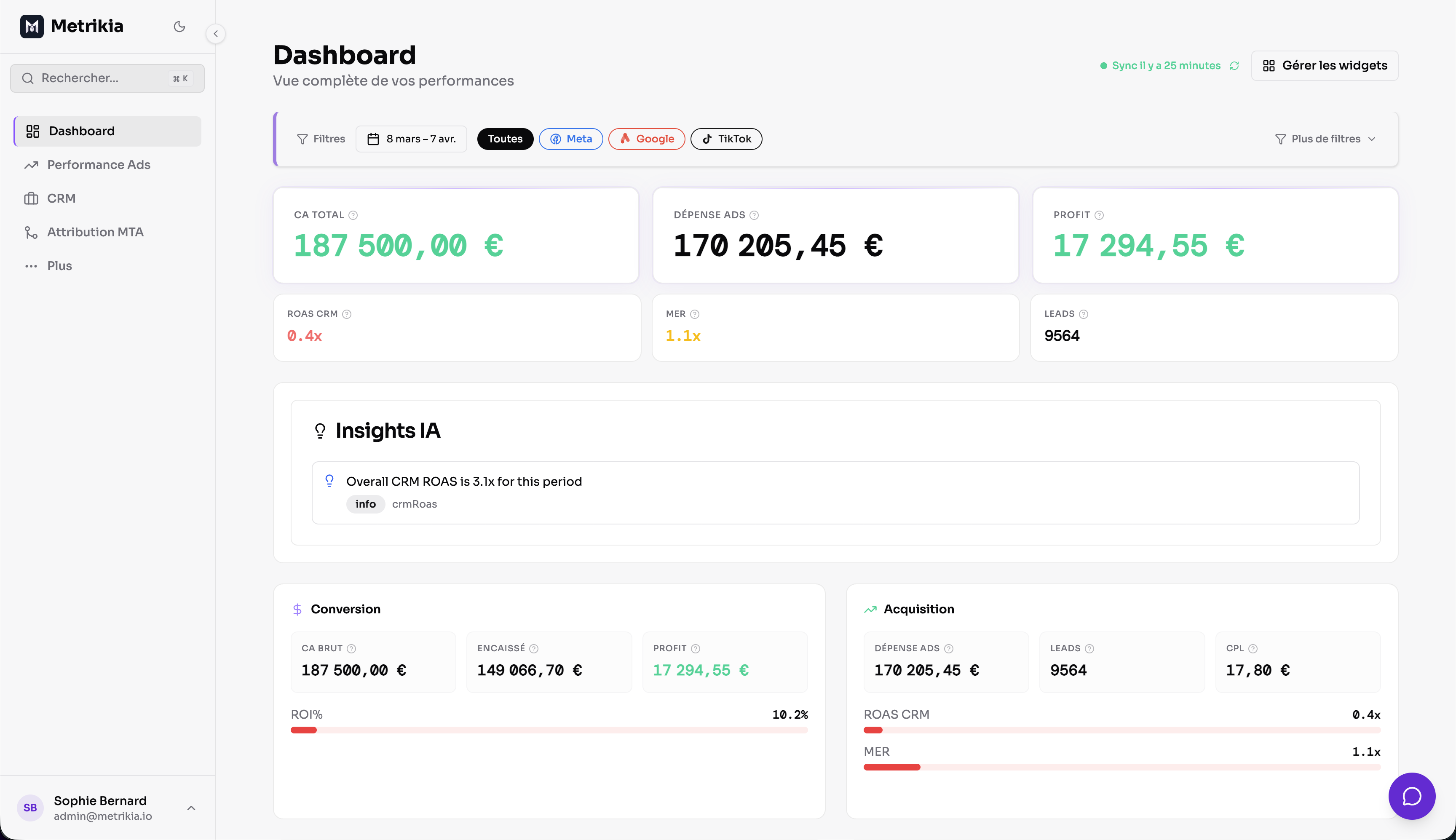Activate the Google platform filter
Image resolution: width=1456 pixels, height=840 pixels.
646,139
